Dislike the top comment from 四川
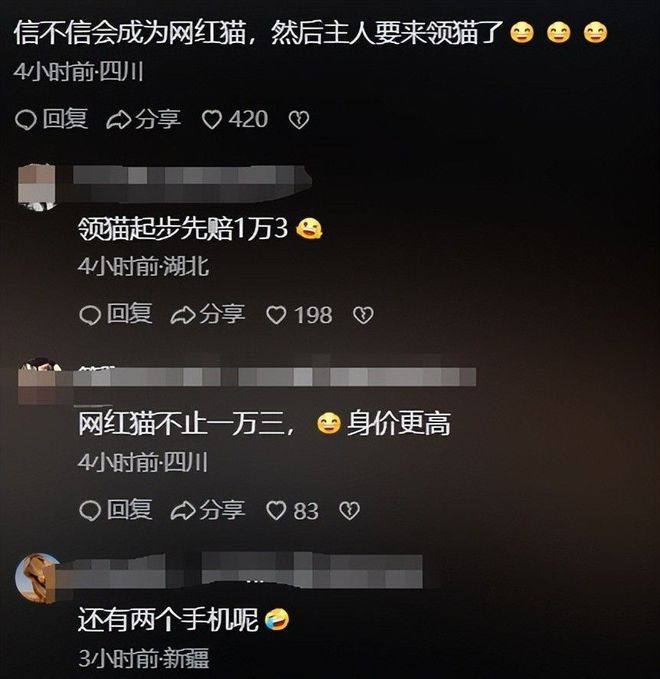 (x=298, y=120)
